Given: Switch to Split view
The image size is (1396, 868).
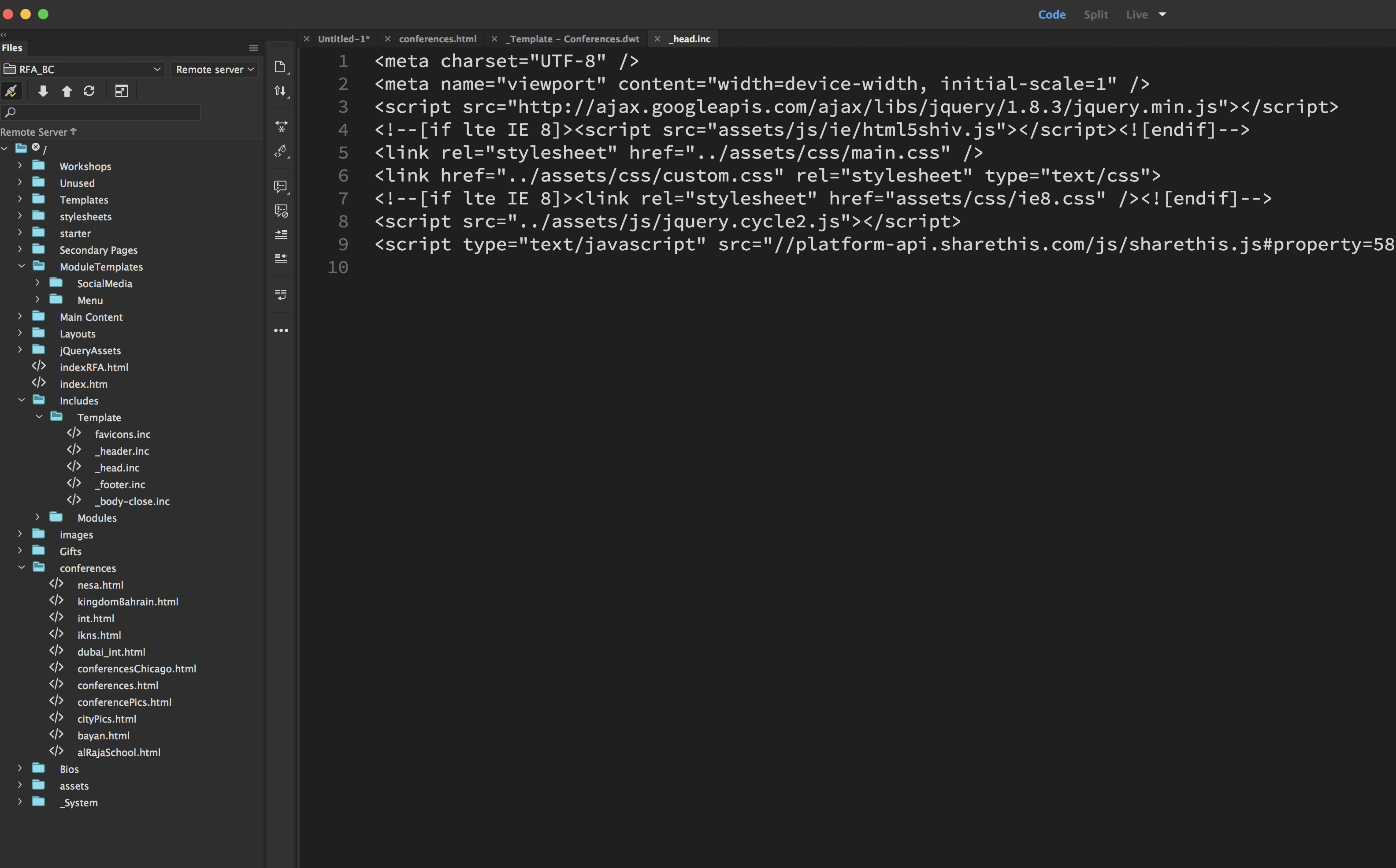Looking at the screenshot, I should point(1096,15).
